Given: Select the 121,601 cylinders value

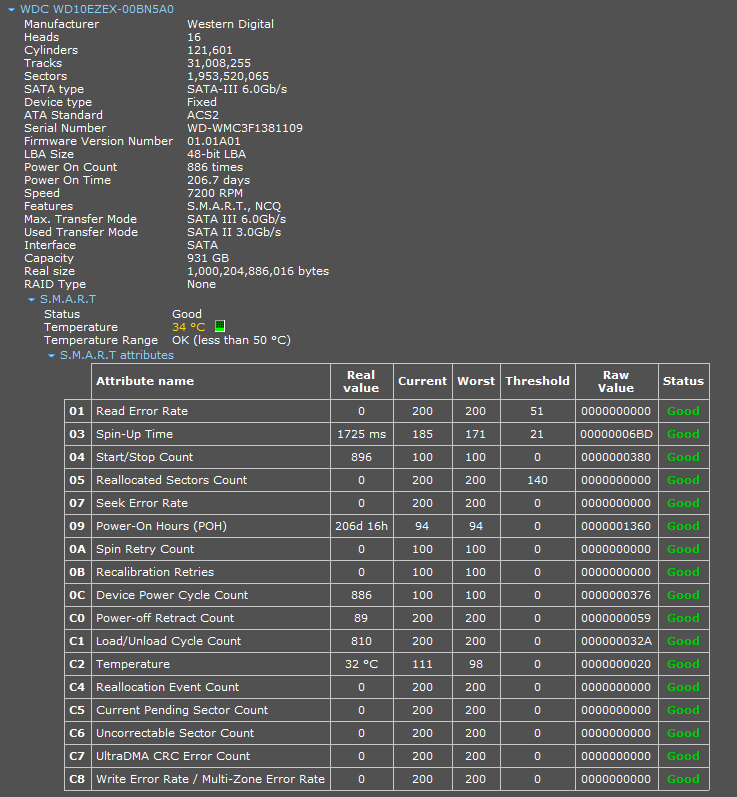Looking at the screenshot, I should click(209, 50).
